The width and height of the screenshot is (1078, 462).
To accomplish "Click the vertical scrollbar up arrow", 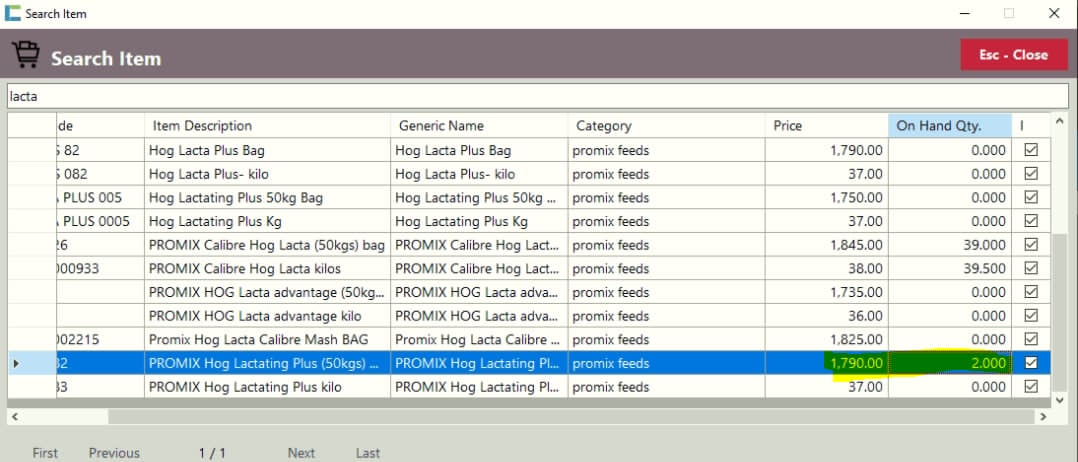I will [x=1060, y=122].
